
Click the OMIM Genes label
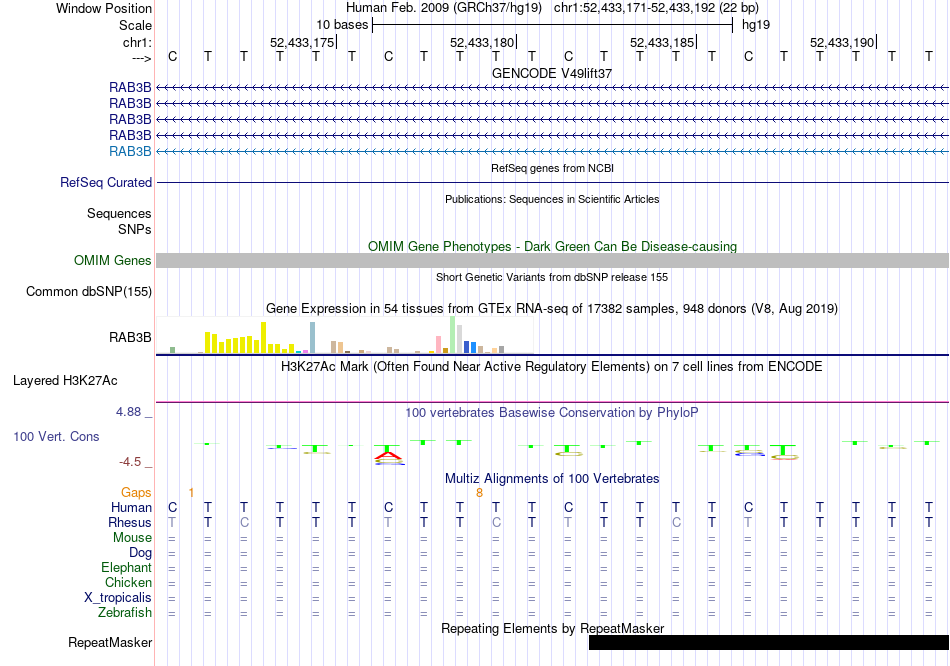click(113, 261)
